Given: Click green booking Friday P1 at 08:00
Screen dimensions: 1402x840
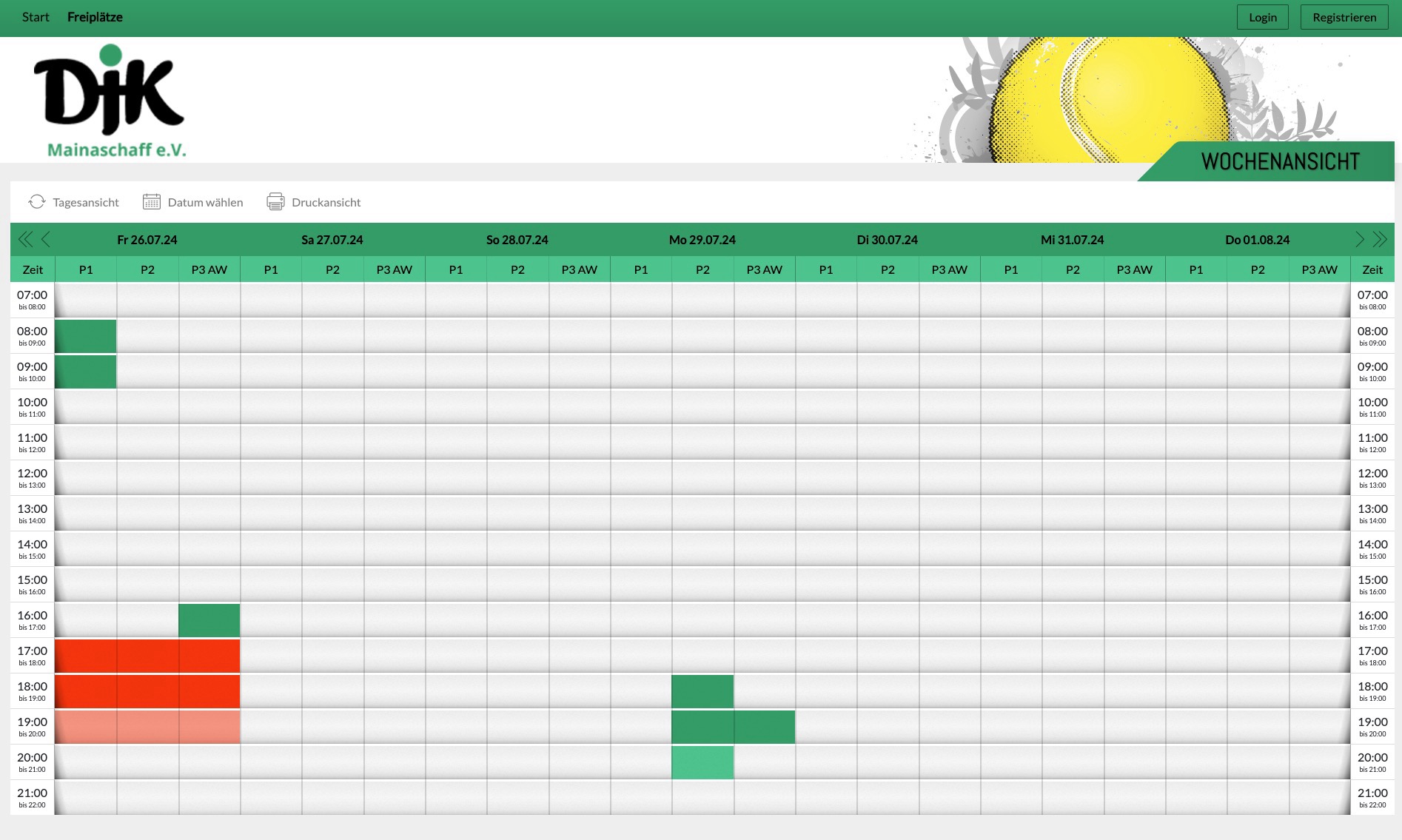Looking at the screenshot, I should click(x=86, y=336).
